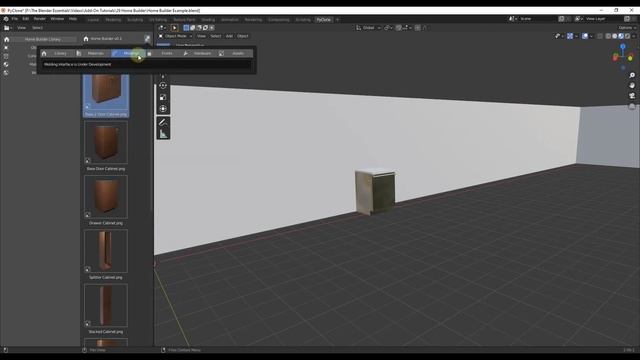Image resolution: width=640 pixels, height=360 pixels.
Task: Select the Fronts tab in popup
Action: click(163, 53)
